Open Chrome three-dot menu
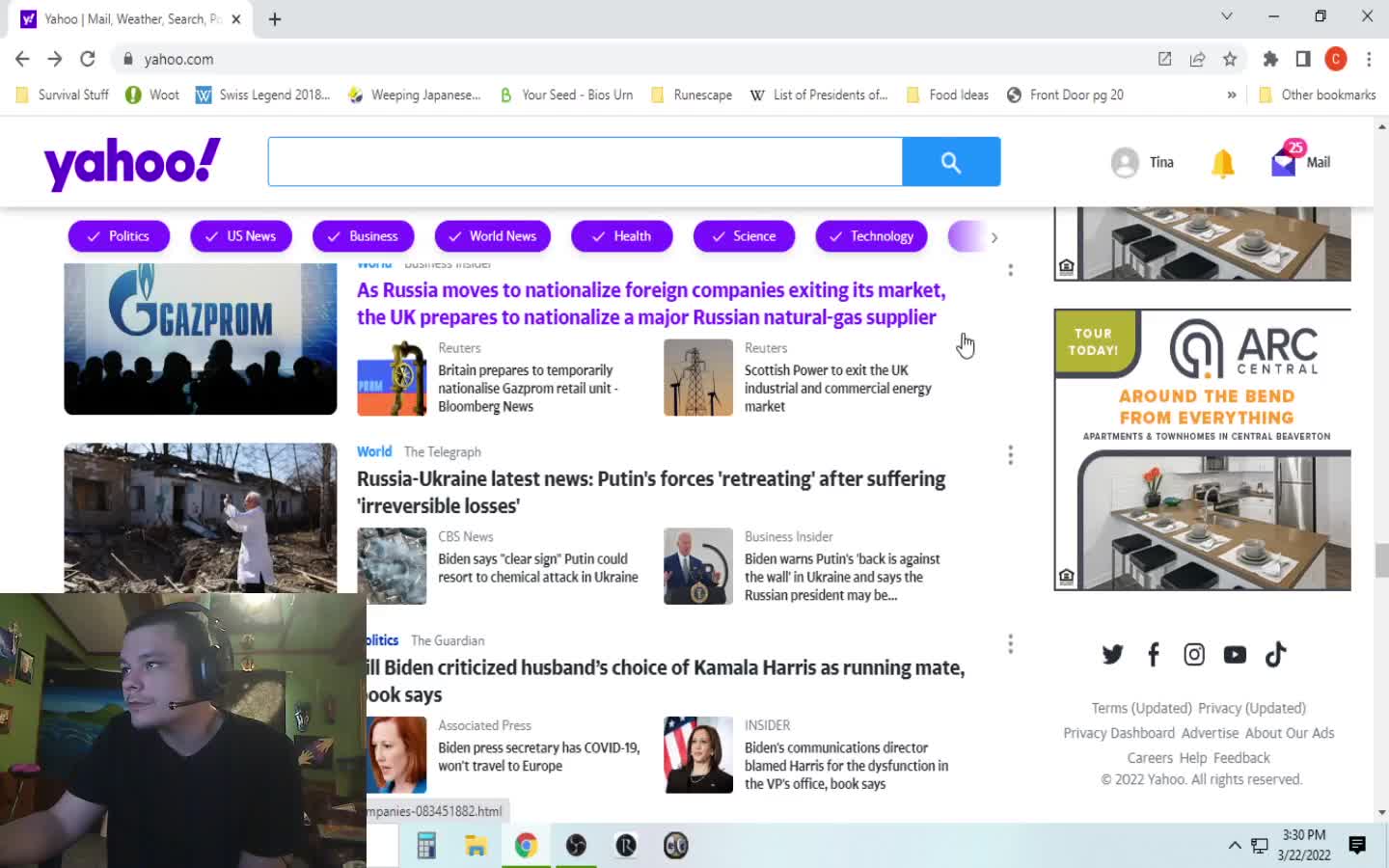Image resolution: width=1389 pixels, height=868 pixels. coord(1369,59)
